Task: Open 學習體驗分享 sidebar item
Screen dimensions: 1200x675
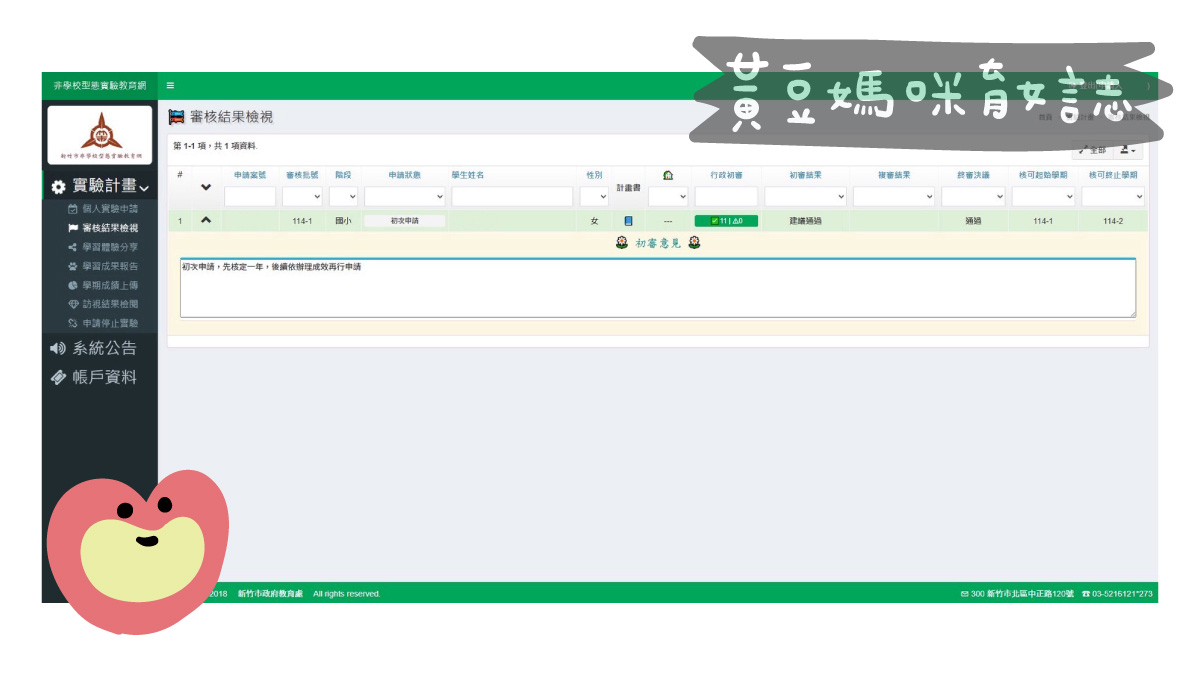Action: (x=102, y=247)
